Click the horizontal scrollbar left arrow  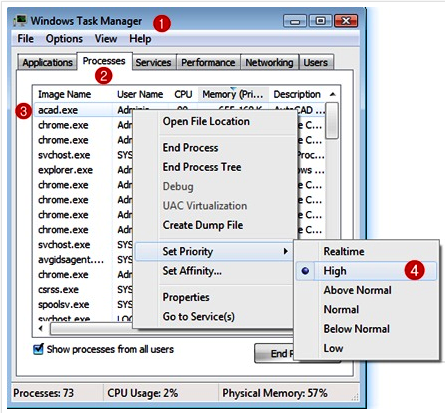[x=41, y=329]
